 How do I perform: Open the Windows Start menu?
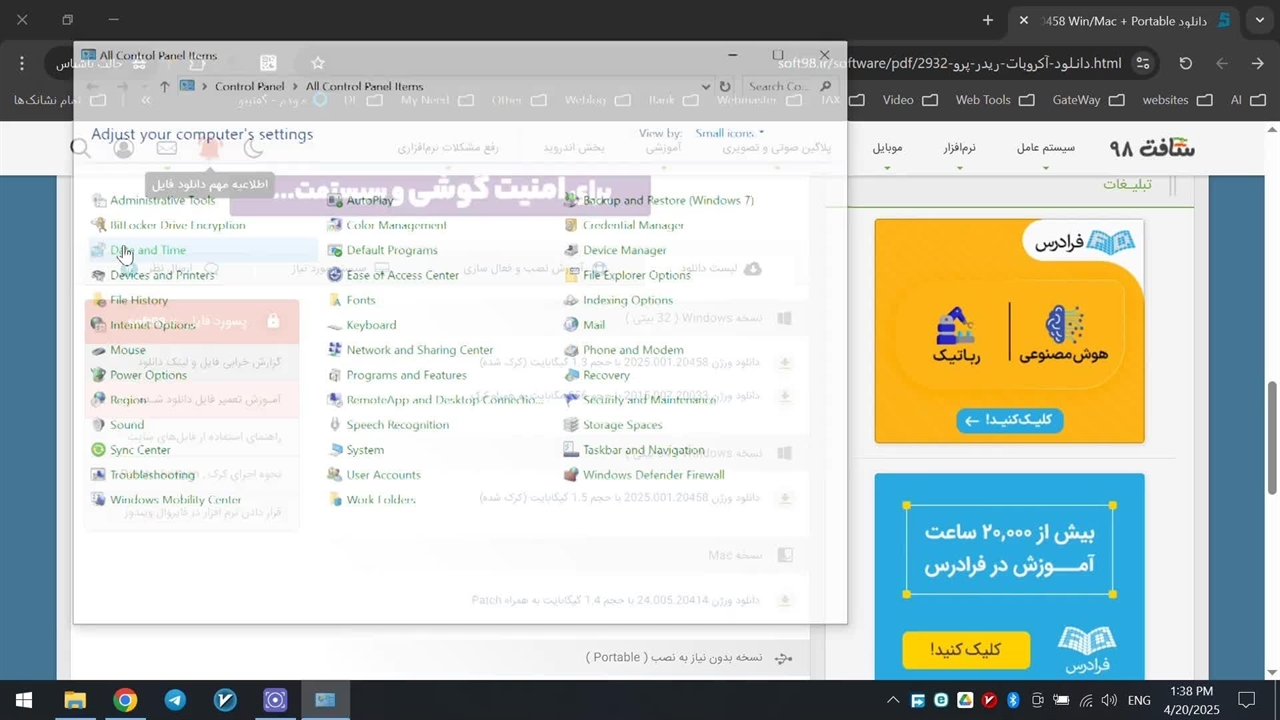24,700
